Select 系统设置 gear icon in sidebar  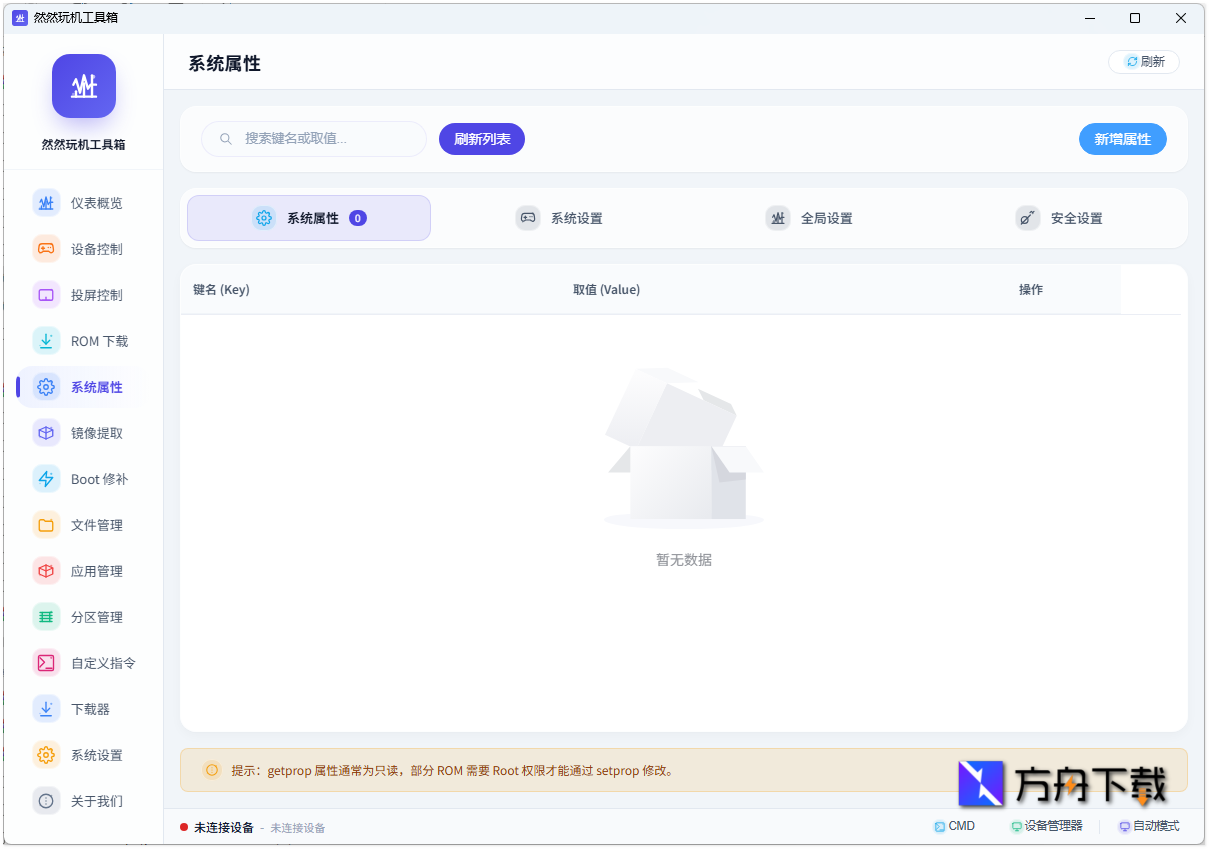pos(46,755)
